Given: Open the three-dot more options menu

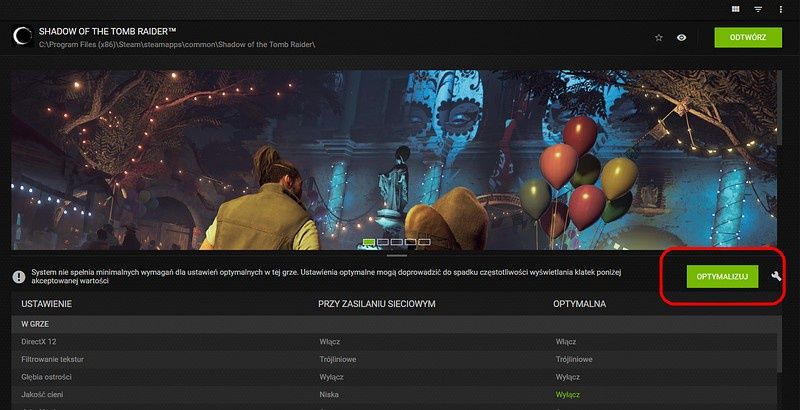Looking at the screenshot, I should pyautogui.click(x=781, y=9).
